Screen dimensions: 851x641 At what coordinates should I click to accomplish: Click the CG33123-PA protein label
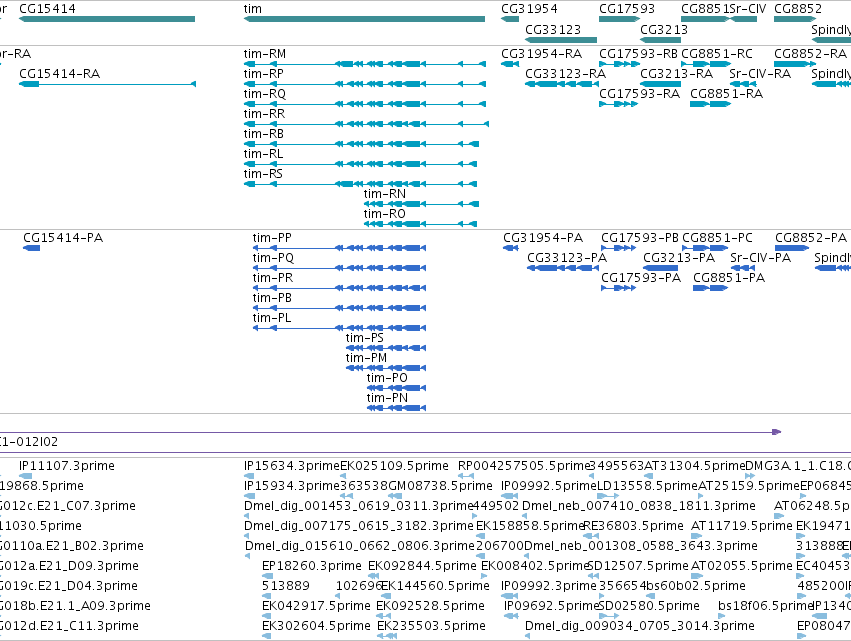tap(567, 258)
